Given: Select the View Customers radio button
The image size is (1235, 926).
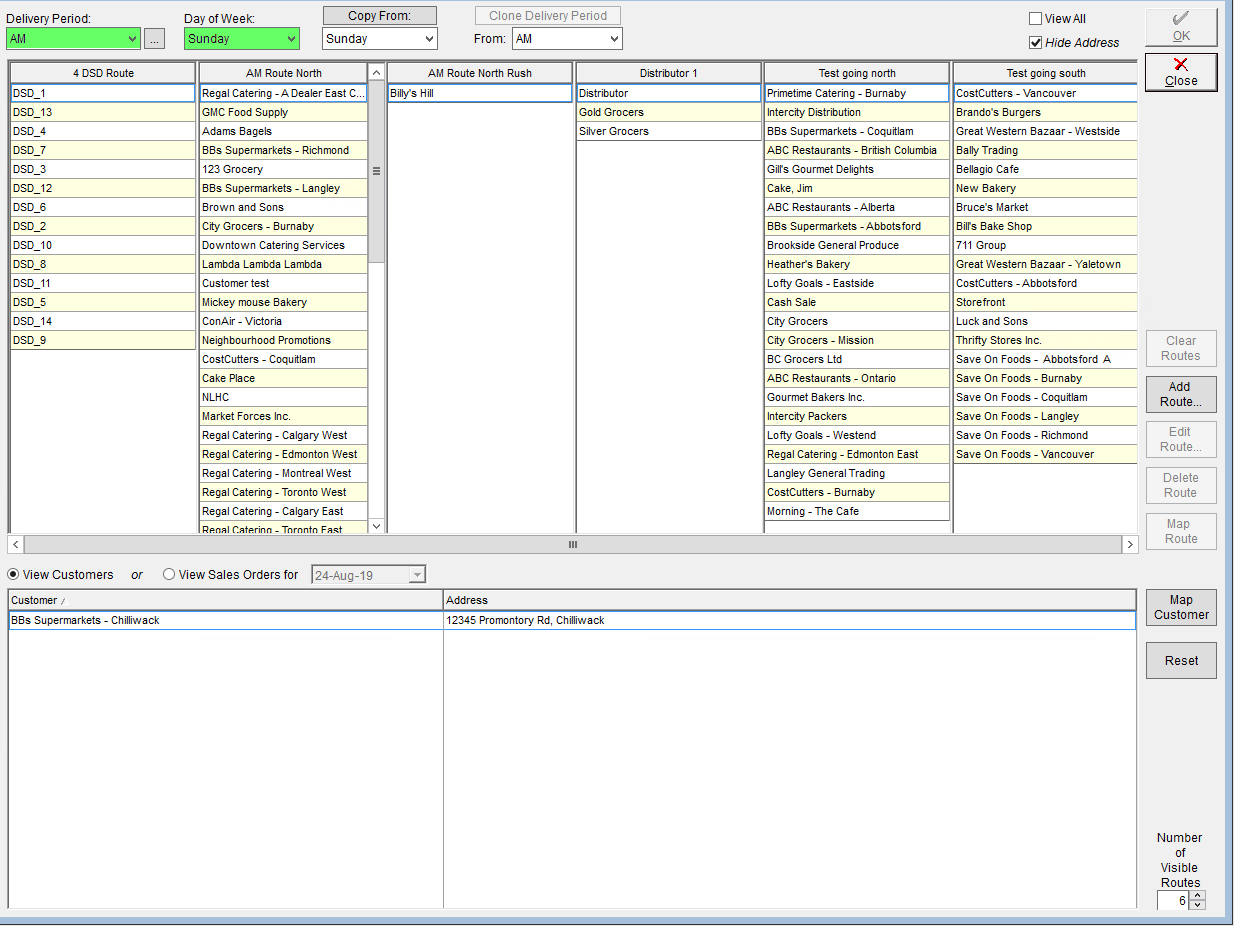Looking at the screenshot, I should click(14, 575).
